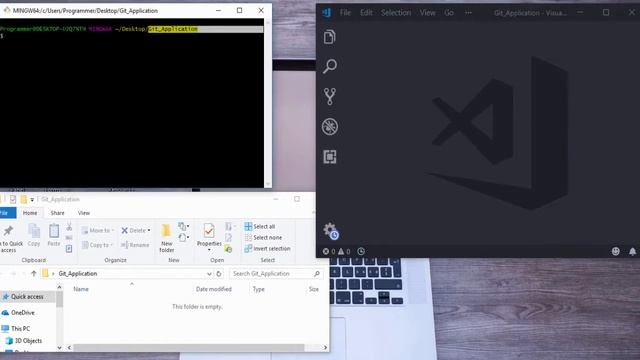
Task: Open notifications bell in VS Code status bar
Action: [632, 251]
